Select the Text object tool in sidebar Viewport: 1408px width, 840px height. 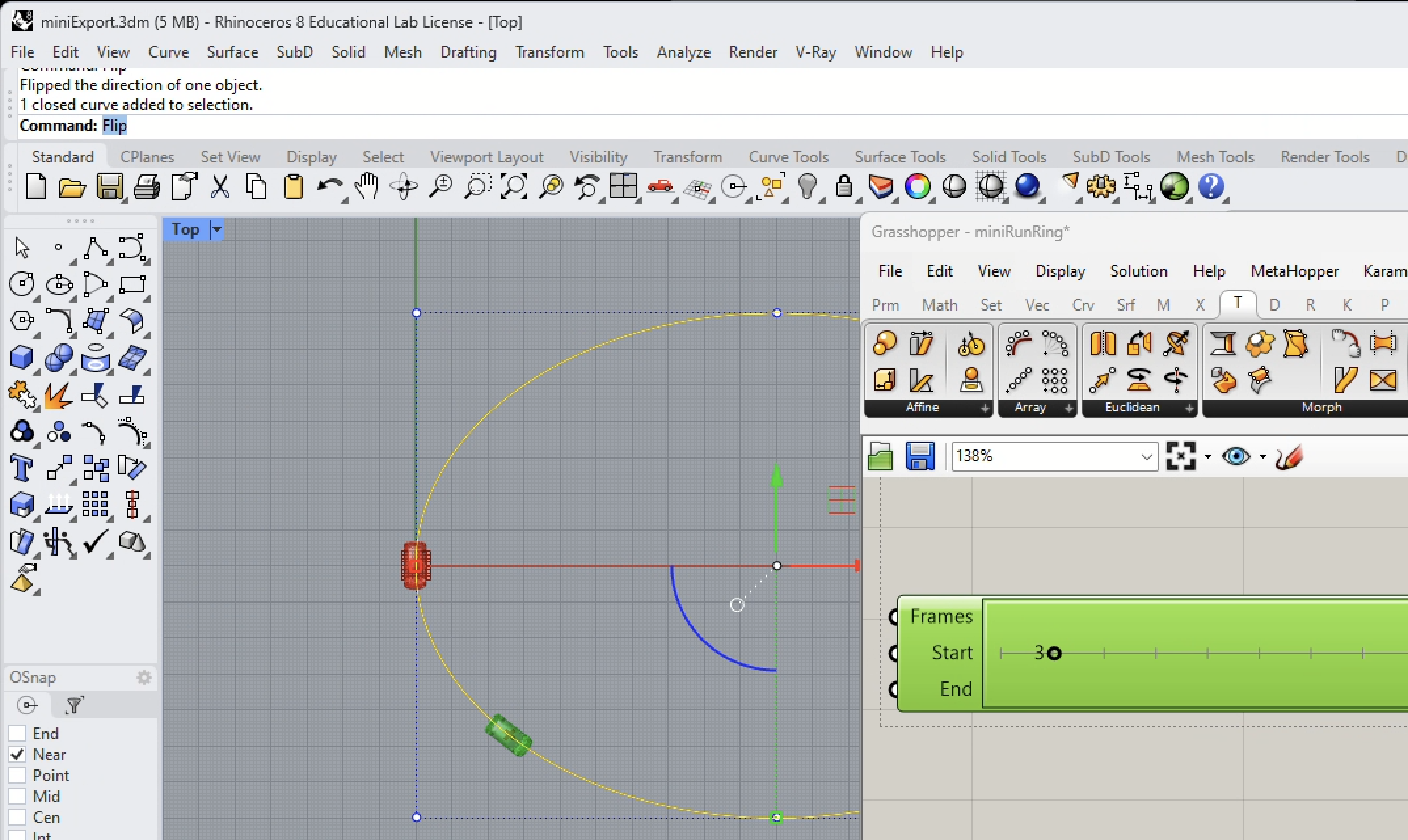tap(22, 468)
